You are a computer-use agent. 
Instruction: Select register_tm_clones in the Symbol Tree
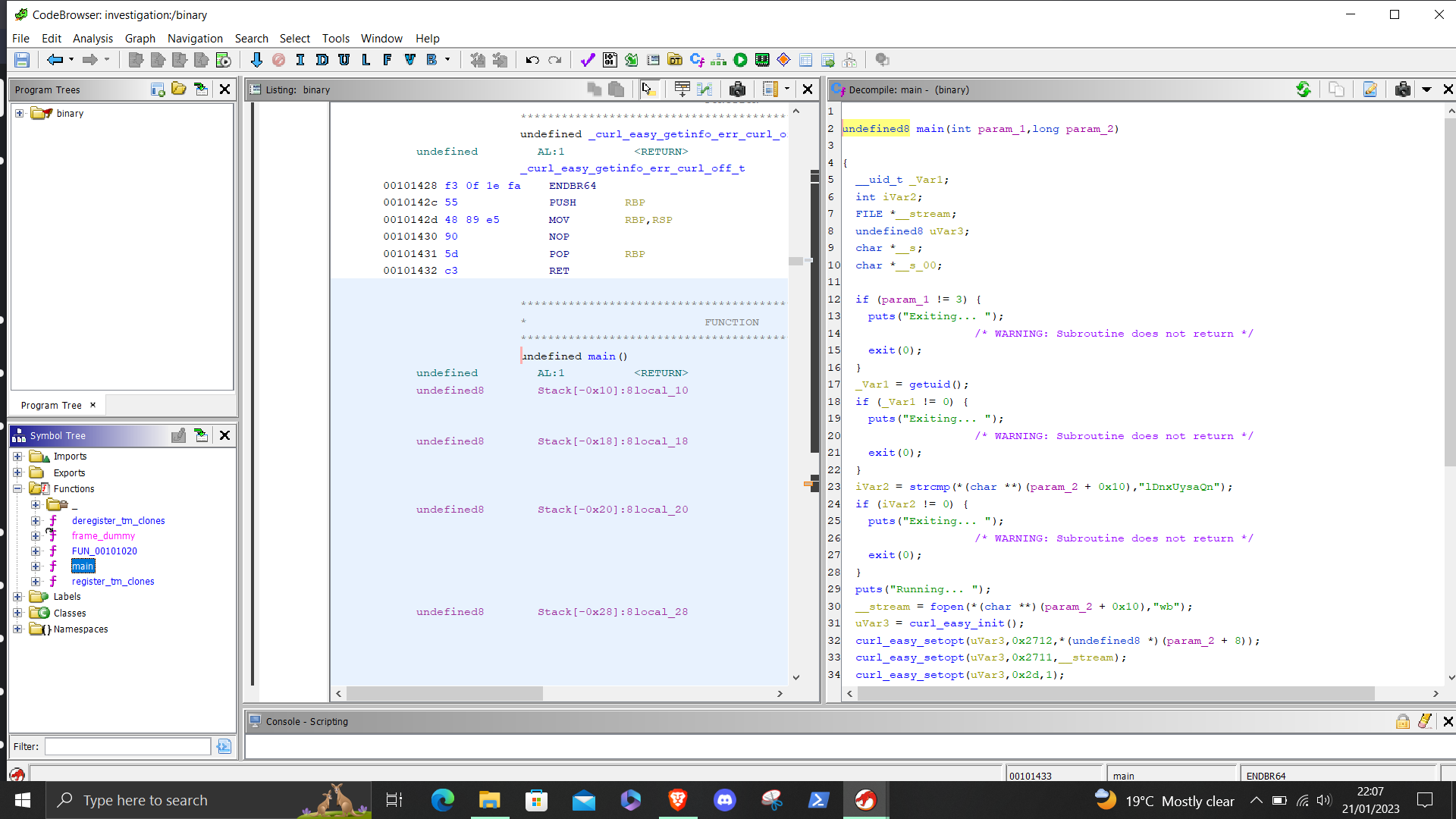(112, 581)
